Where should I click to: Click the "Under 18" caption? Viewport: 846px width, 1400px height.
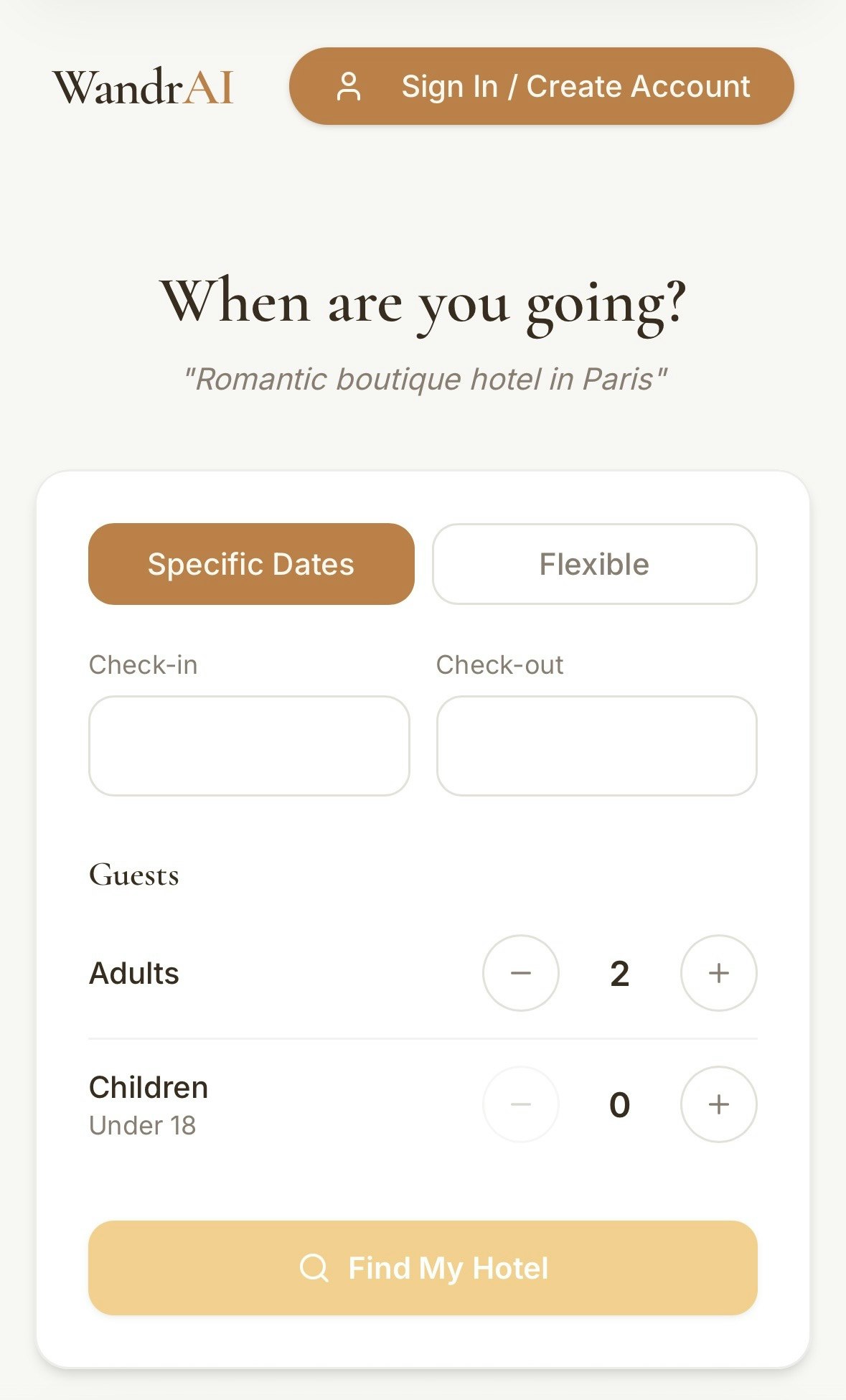(x=142, y=1126)
